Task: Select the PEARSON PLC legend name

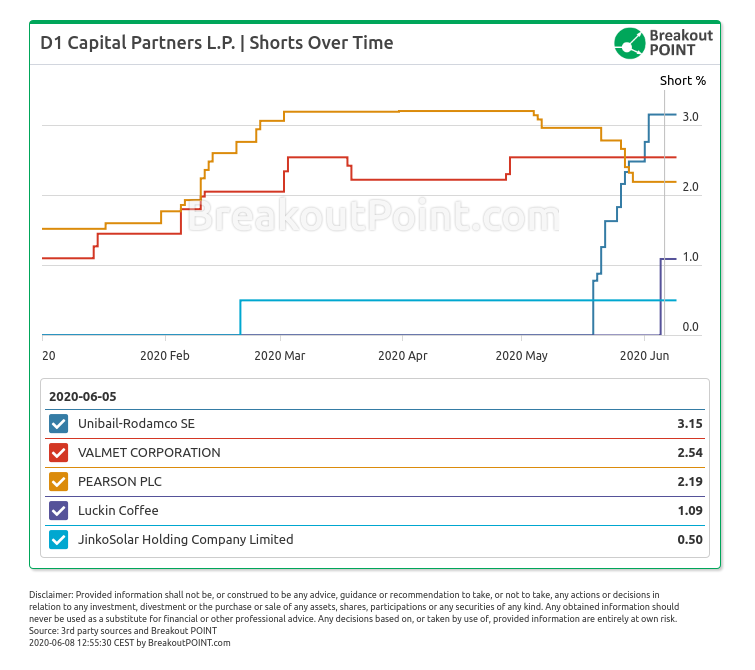Action: coord(120,482)
